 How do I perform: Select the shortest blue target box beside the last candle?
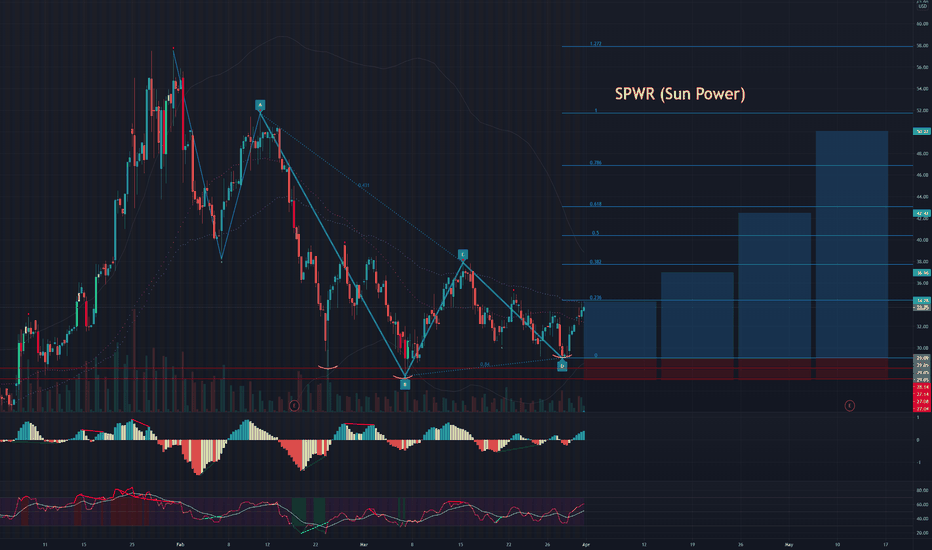(x=620, y=329)
